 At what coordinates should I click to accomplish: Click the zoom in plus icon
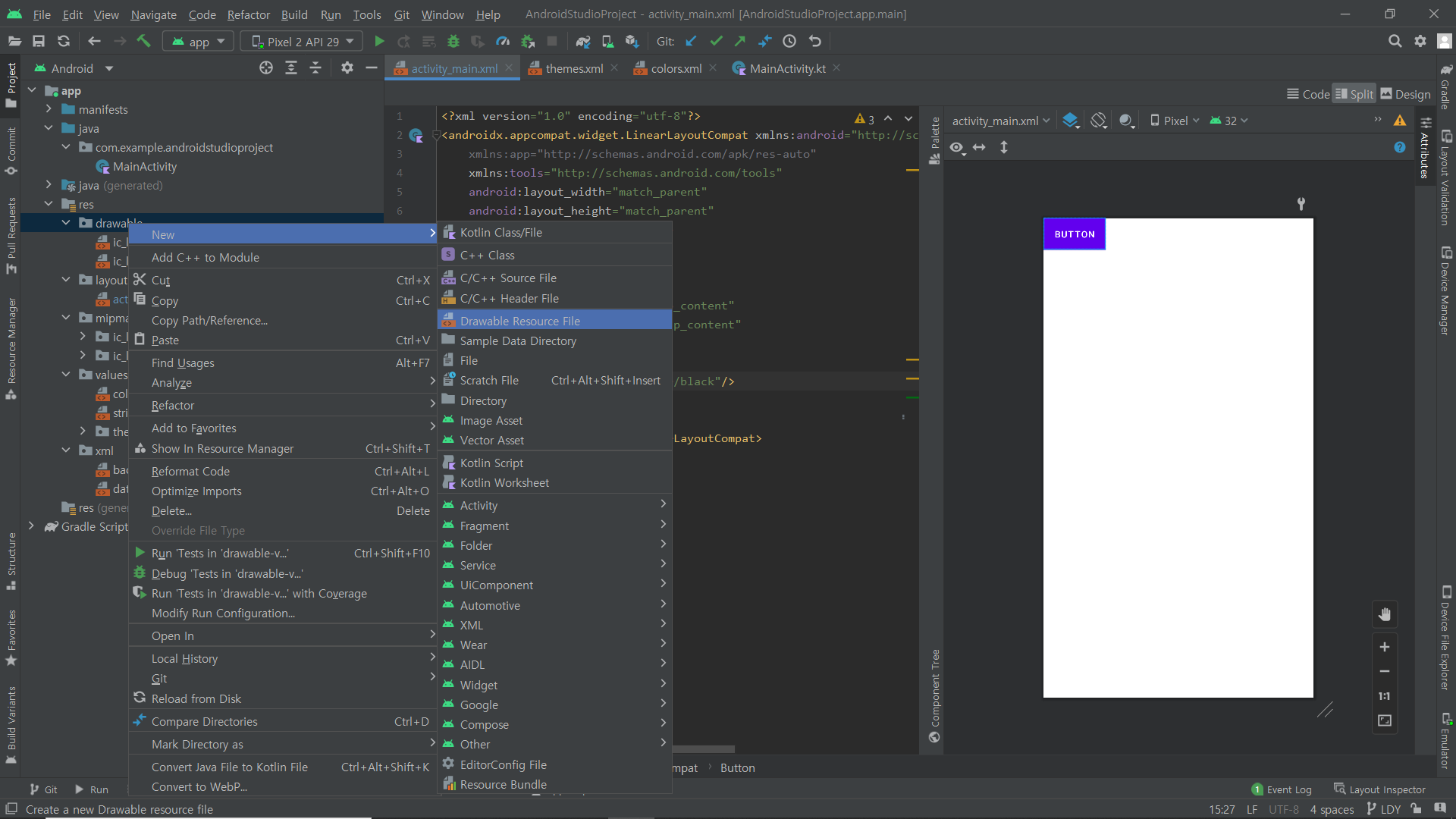1385,647
